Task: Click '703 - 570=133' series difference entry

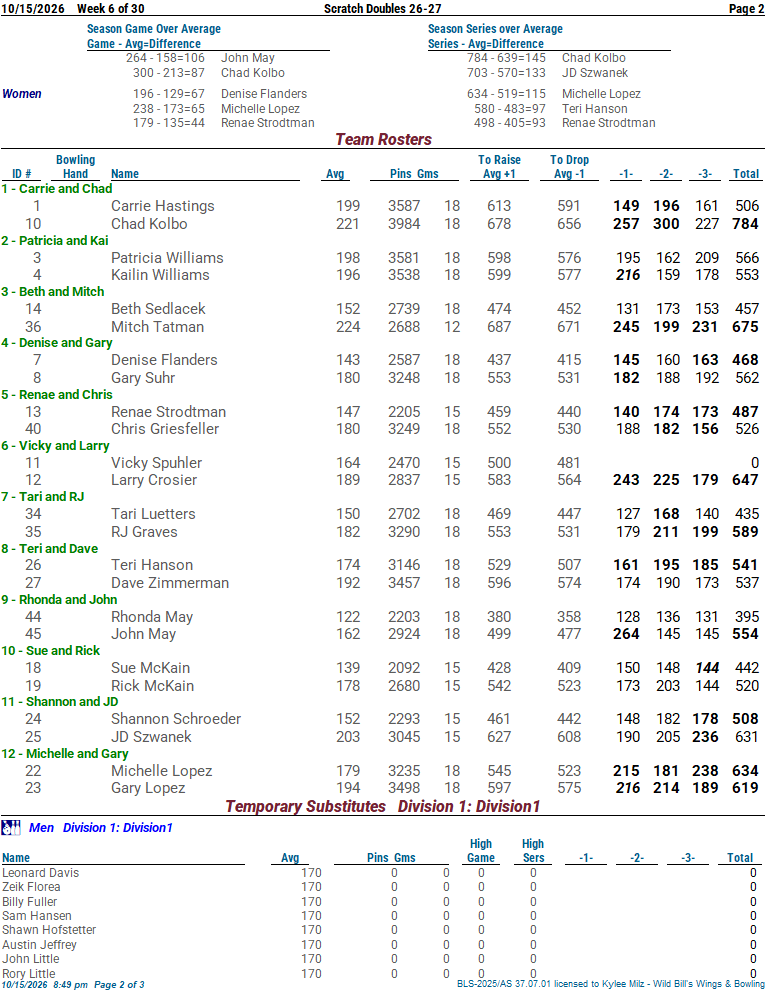Action: tap(506, 73)
